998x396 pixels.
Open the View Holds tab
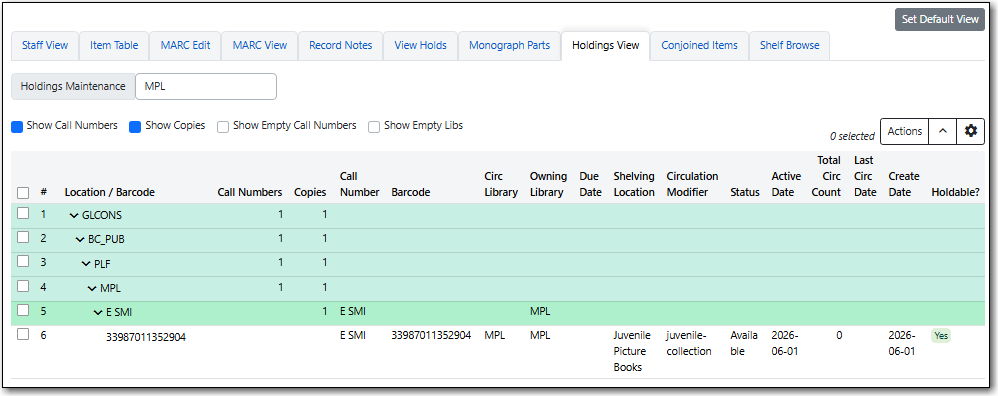coord(421,46)
